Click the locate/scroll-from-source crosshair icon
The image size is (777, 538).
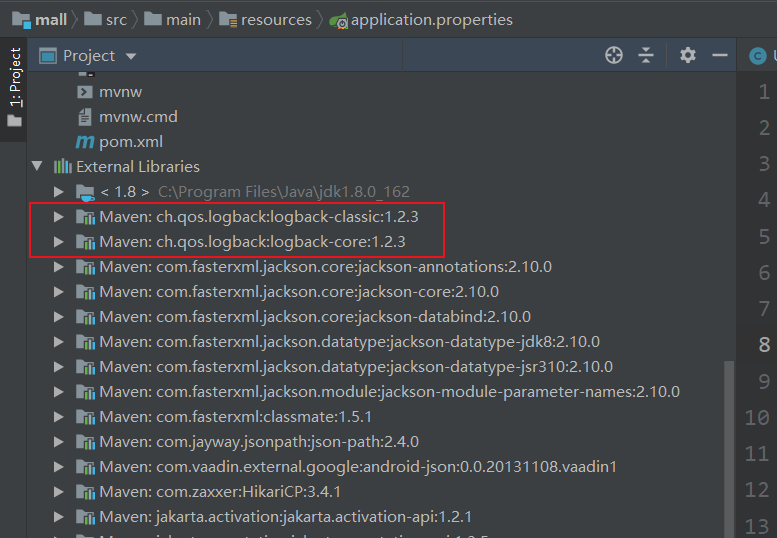pyautogui.click(x=614, y=55)
